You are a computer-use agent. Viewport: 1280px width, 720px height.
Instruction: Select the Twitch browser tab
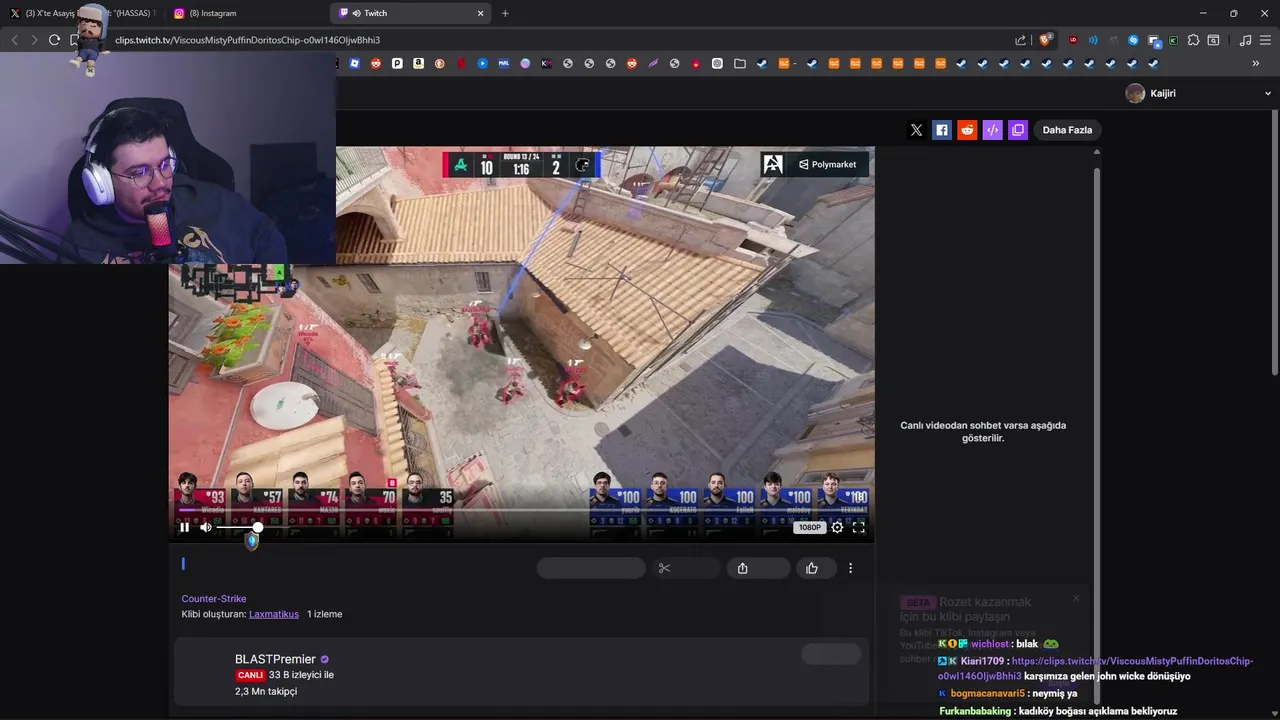410,13
